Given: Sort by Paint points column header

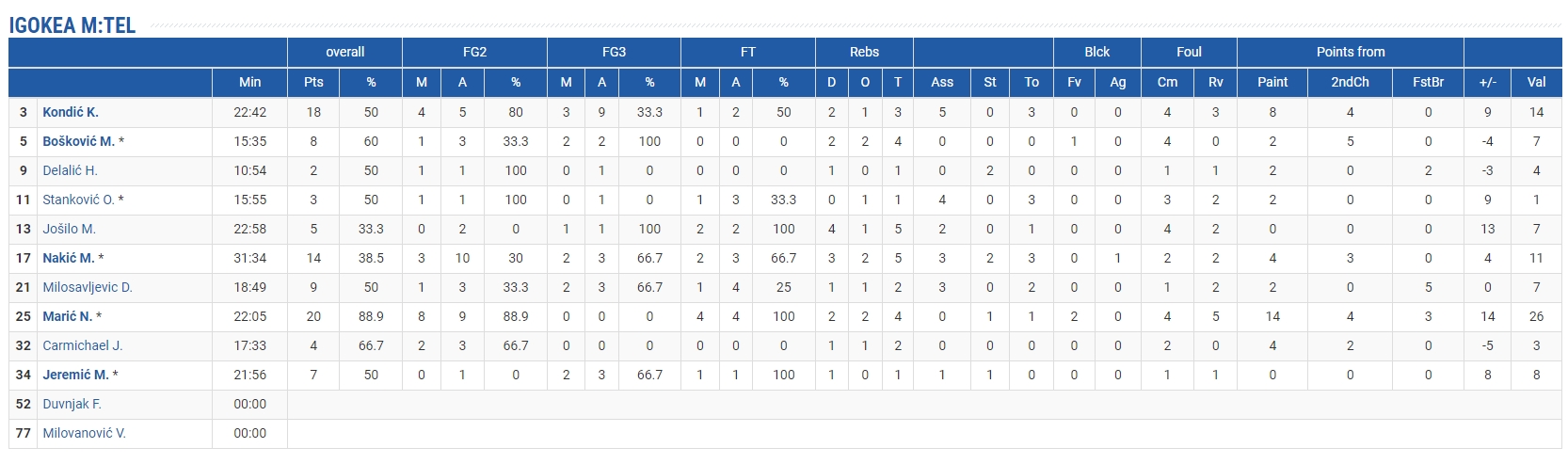Looking at the screenshot, I should [1272, 82].
